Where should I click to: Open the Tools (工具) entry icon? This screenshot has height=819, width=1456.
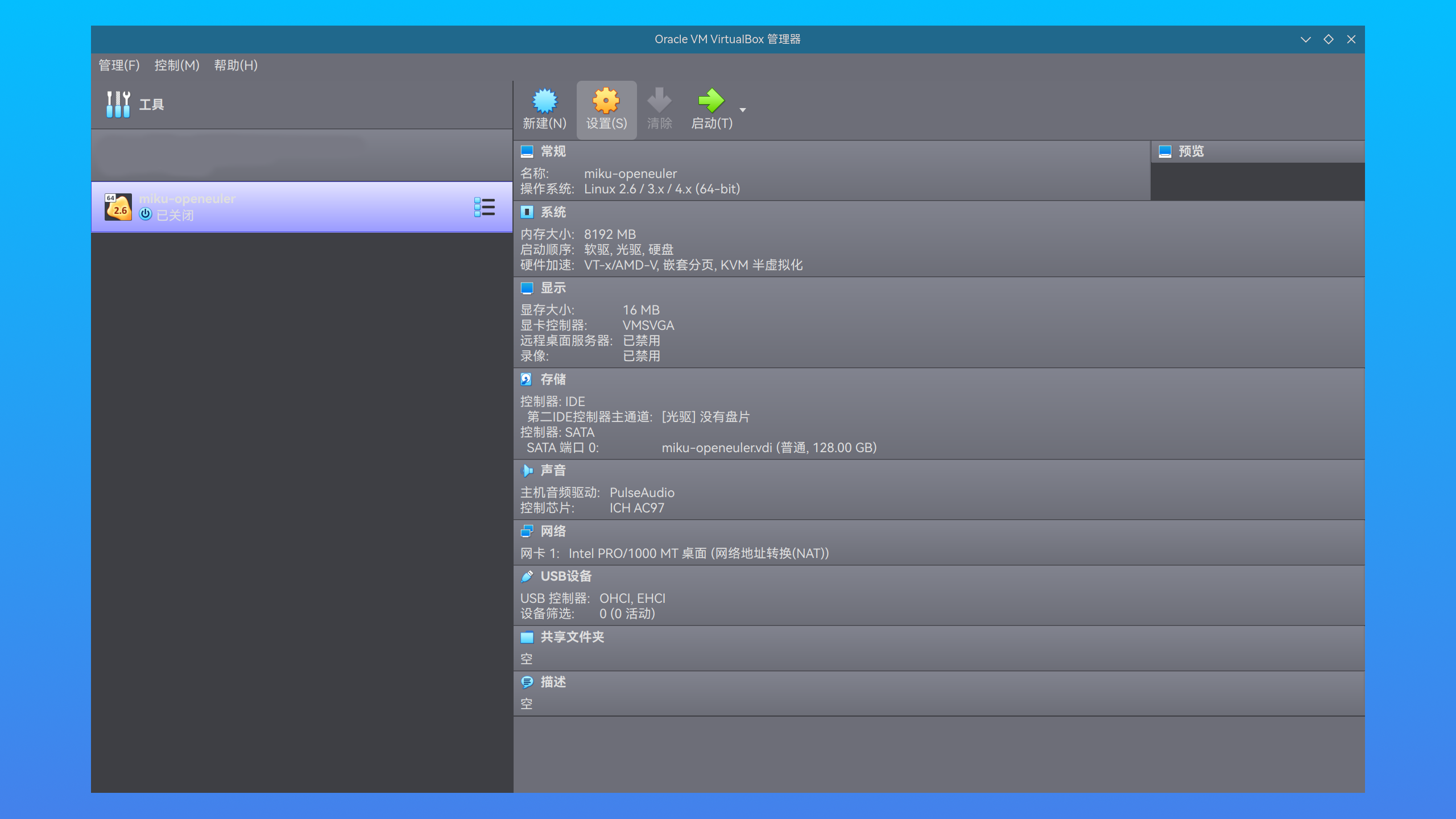[x=118, y=105]
